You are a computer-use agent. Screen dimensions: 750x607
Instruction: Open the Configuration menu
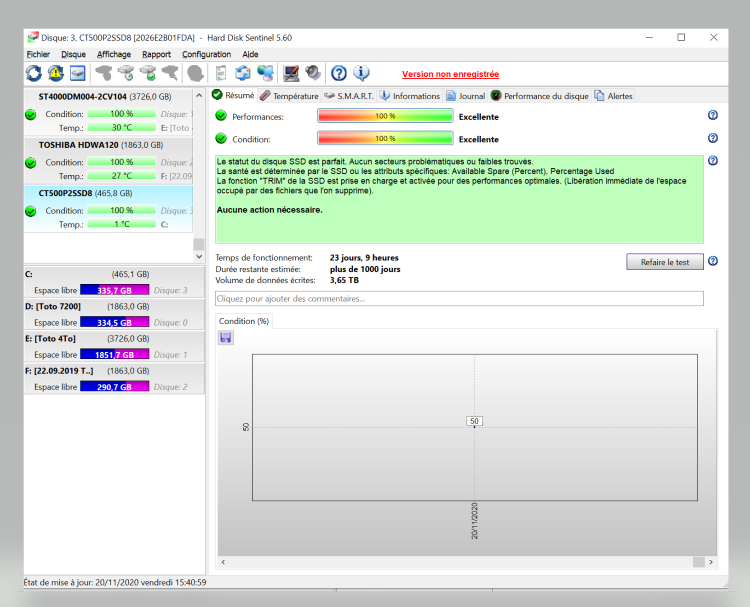click(206, 54)
